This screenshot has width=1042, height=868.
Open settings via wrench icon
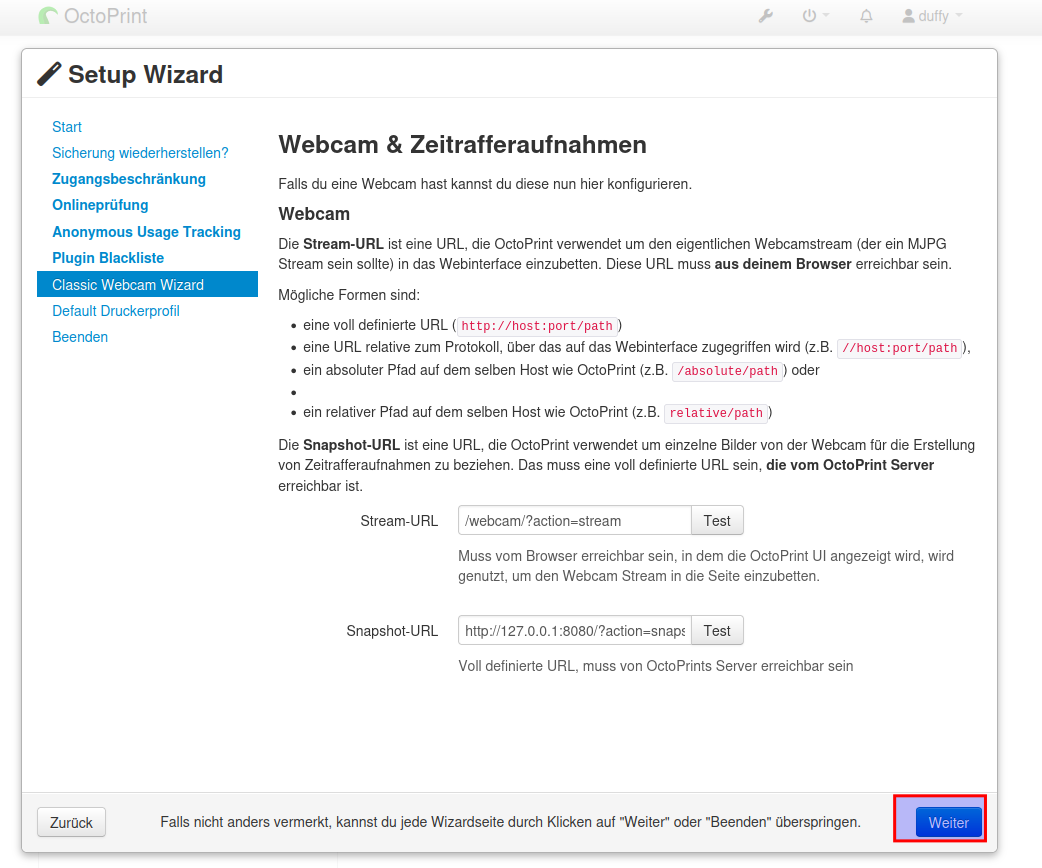(x=765, y=16)
